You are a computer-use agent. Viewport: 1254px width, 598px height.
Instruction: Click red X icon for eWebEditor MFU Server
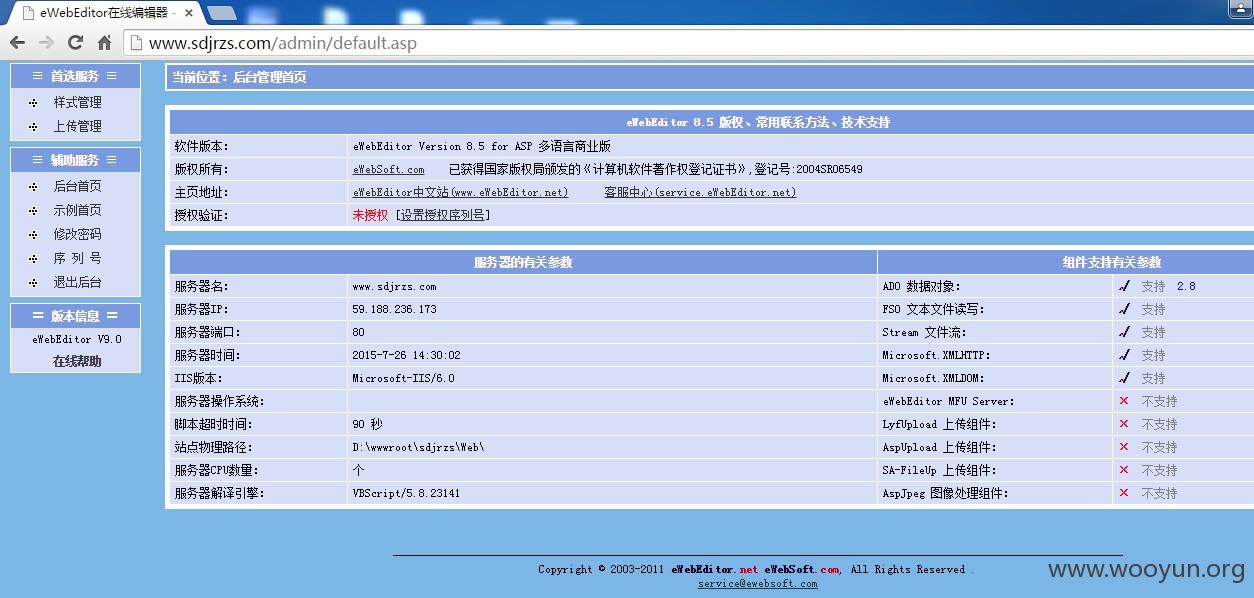click(1124, 401)
